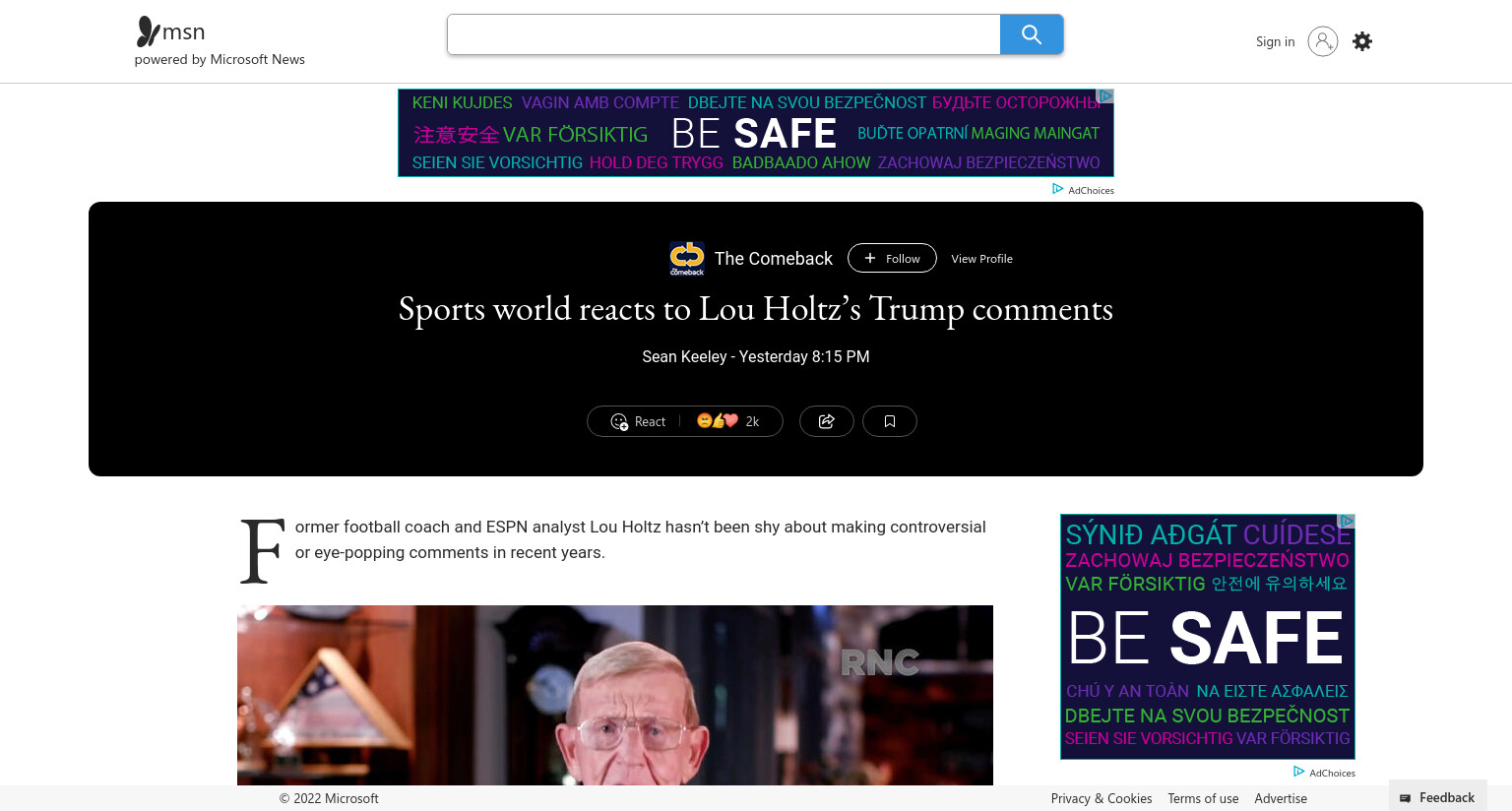Click the blue search magnifier button
The height and width of the screenshot is (811, 1512).
[x=1032, y=34]
